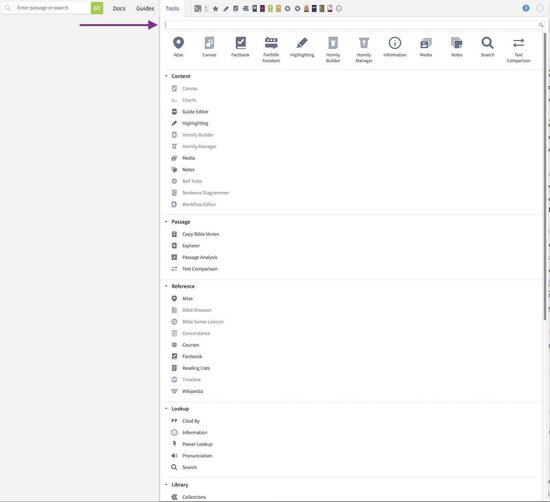This screenshot has width=550, height=502.
Task: Select Self Tests in the Content list
Action: pos(187,181)
